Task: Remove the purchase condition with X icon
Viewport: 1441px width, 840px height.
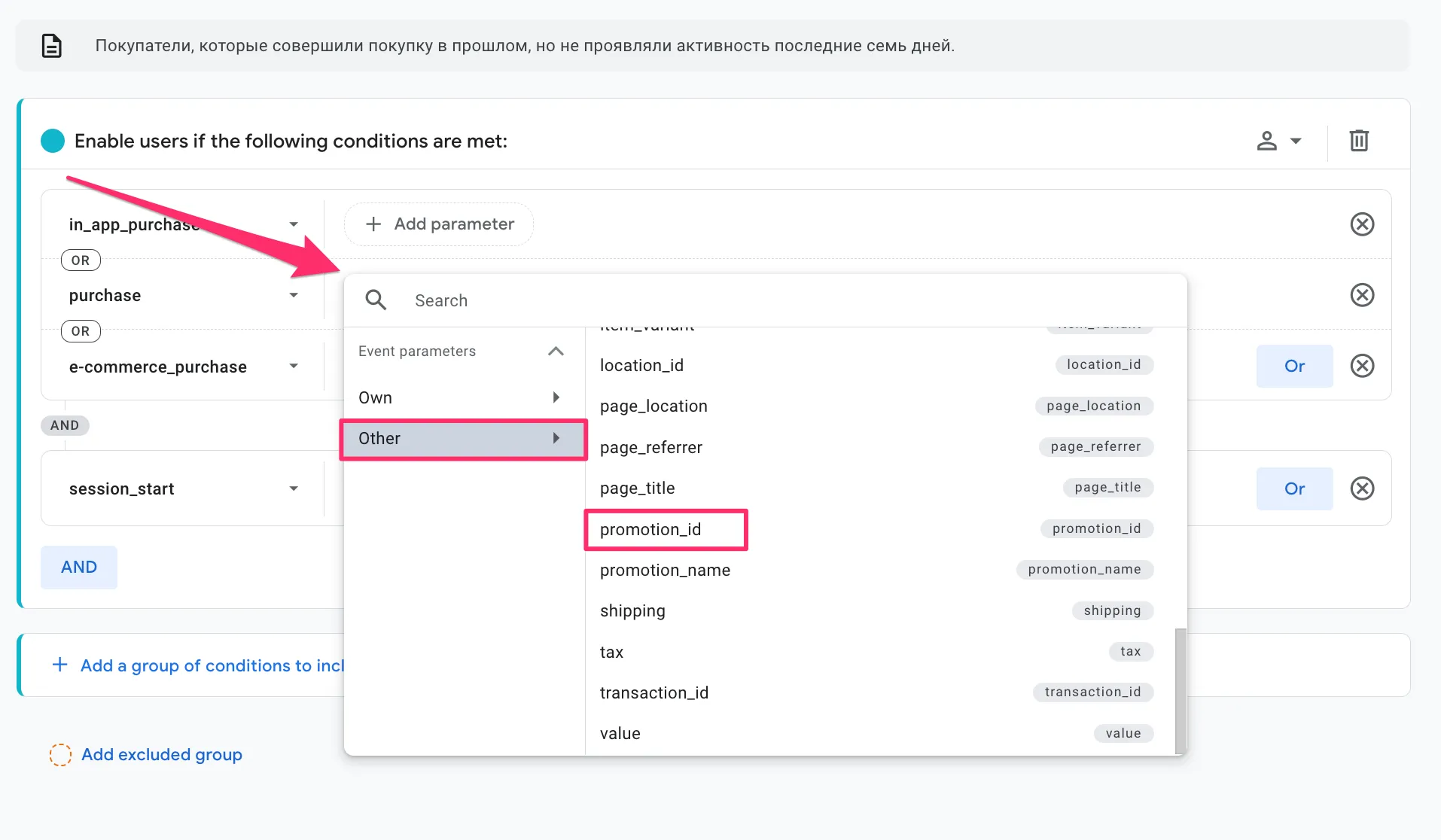Action: click(1361, 295)
